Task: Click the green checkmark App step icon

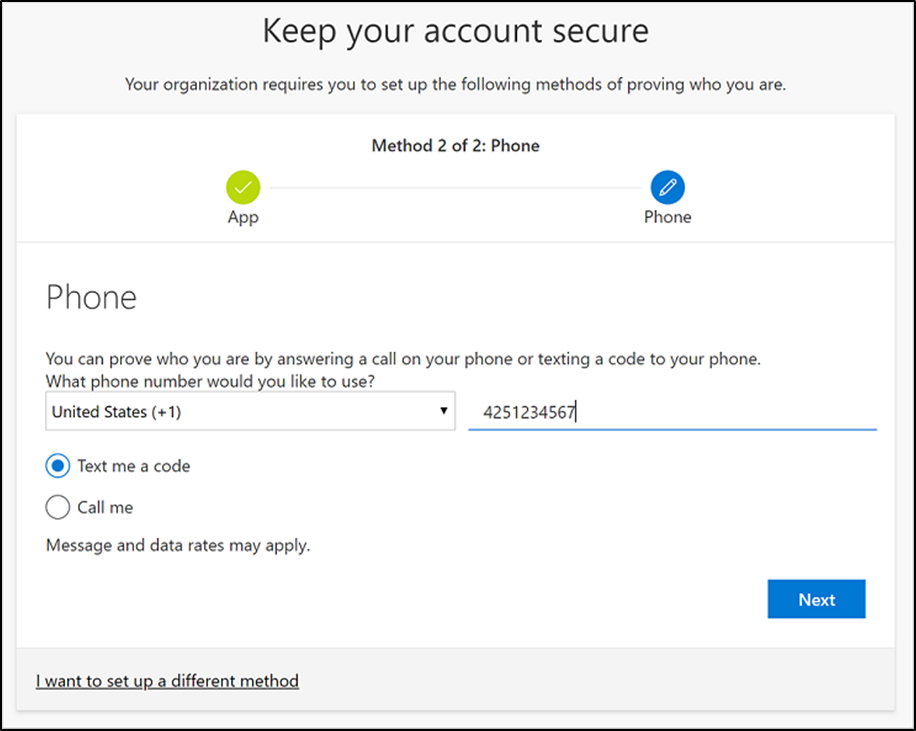Action: point(243,187)
